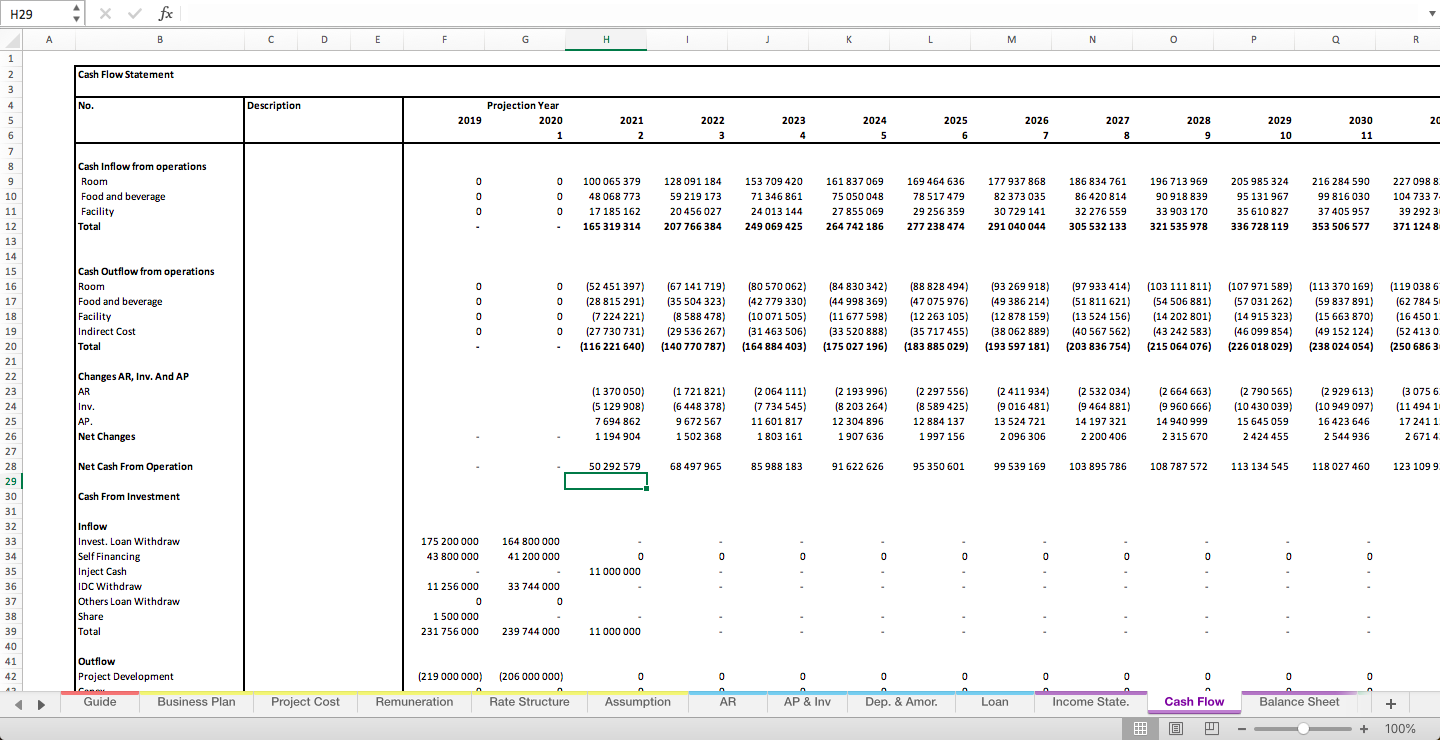The height and width of the screenshot is (740, 1440).
Task: Click Room inflow 2021 value 100 065 379
Action: (x=611, y=181)
